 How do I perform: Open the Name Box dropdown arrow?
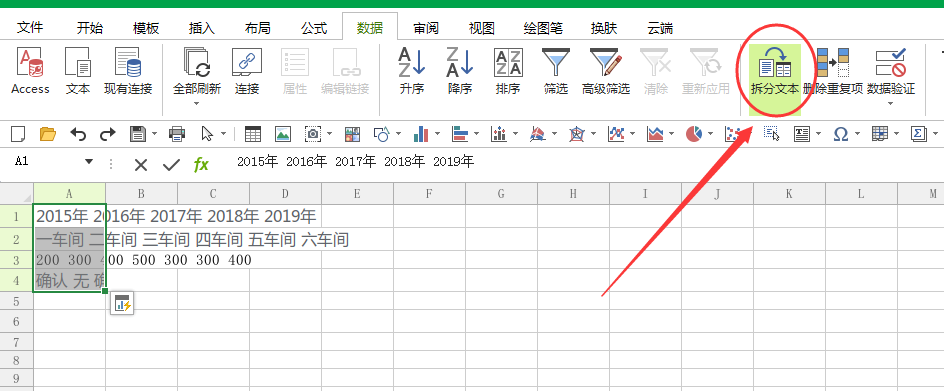click(89, 161)
